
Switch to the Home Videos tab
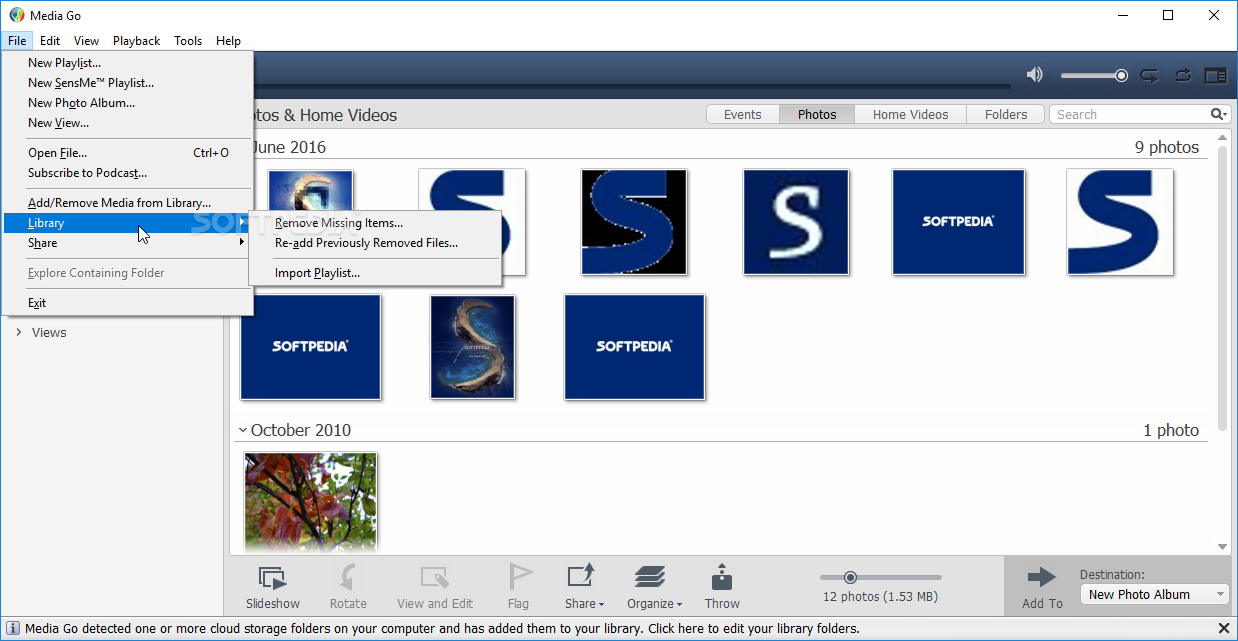910,114
